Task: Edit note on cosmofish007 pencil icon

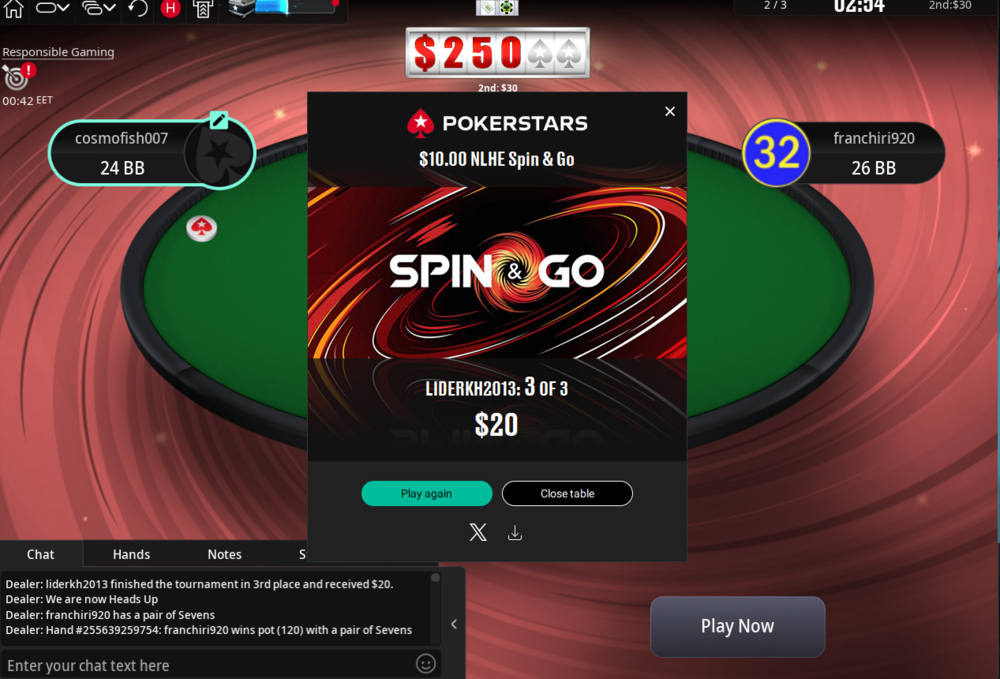Action: pos(219,119)
